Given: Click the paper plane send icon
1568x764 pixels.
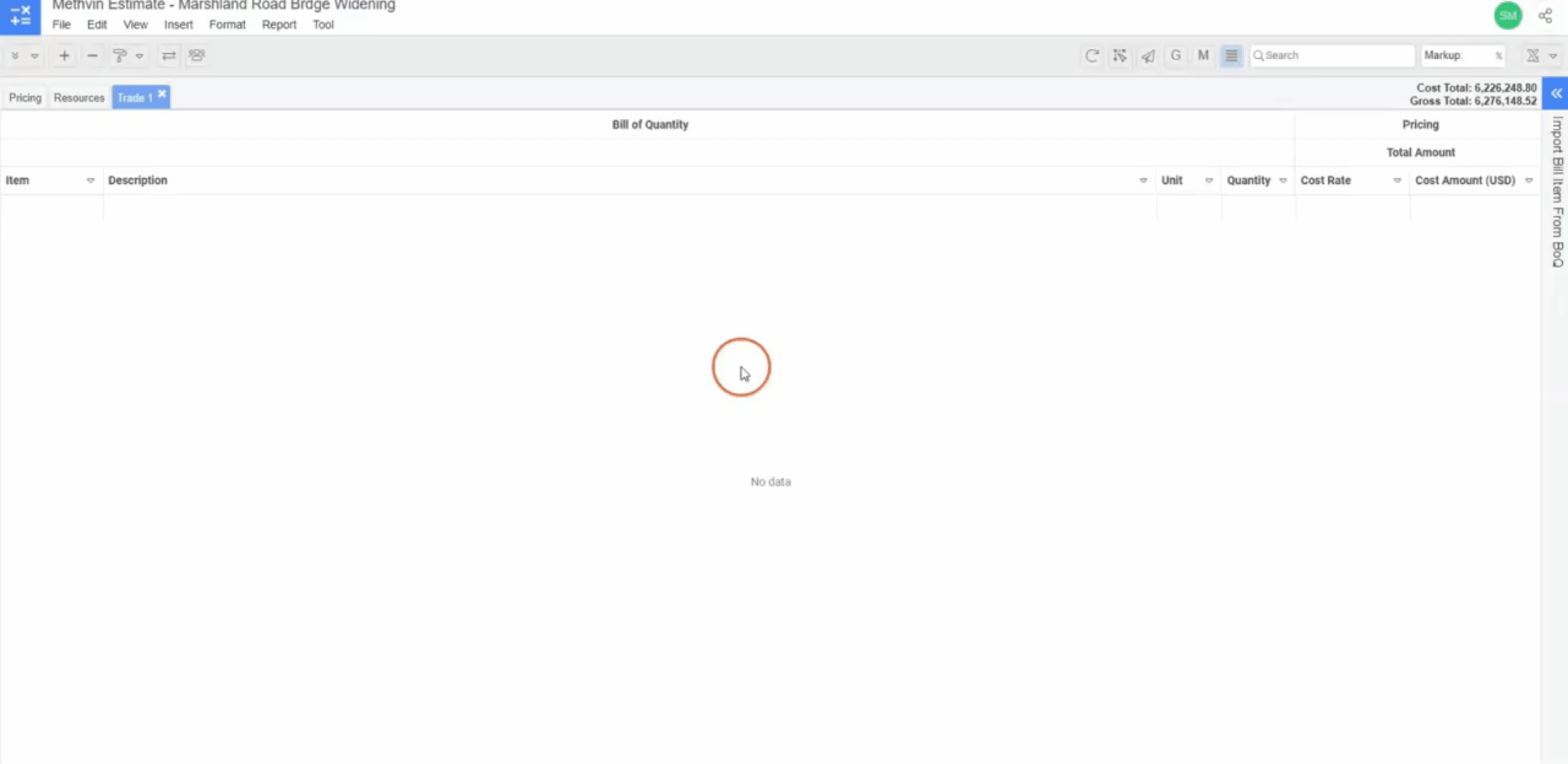Looking at the screenshot, I should pos(1148,55).
